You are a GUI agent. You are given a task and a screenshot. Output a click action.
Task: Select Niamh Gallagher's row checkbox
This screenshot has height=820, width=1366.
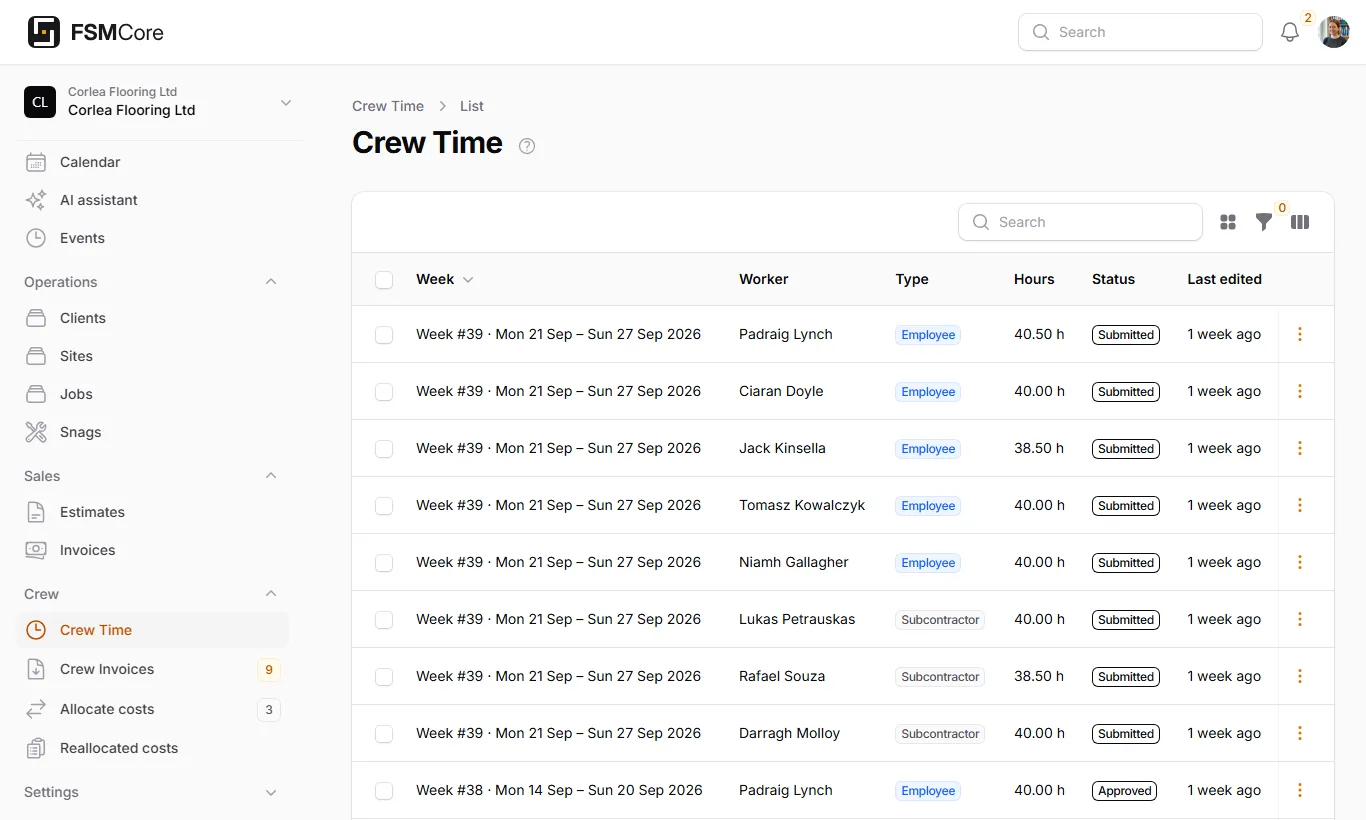coord(384,563)
